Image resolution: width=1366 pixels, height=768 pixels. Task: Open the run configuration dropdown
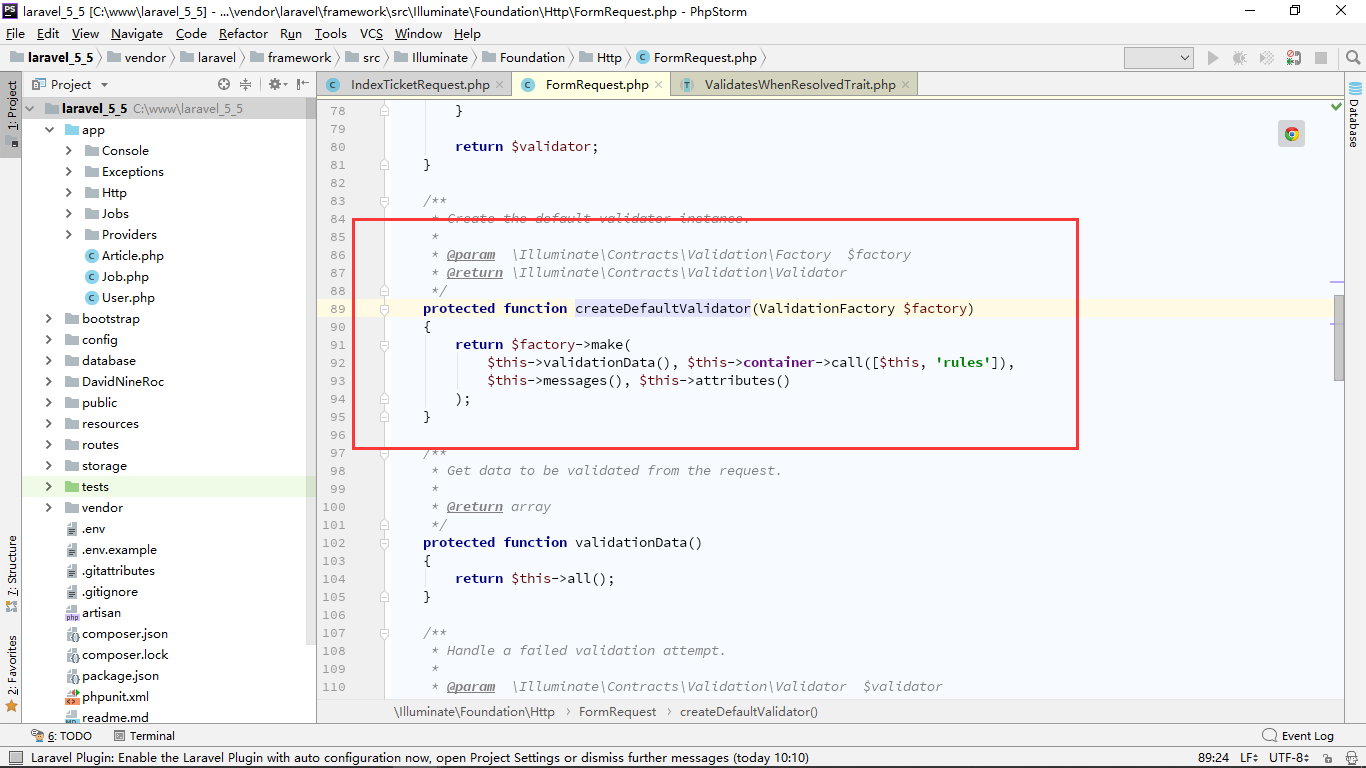tap(1158, 58)
